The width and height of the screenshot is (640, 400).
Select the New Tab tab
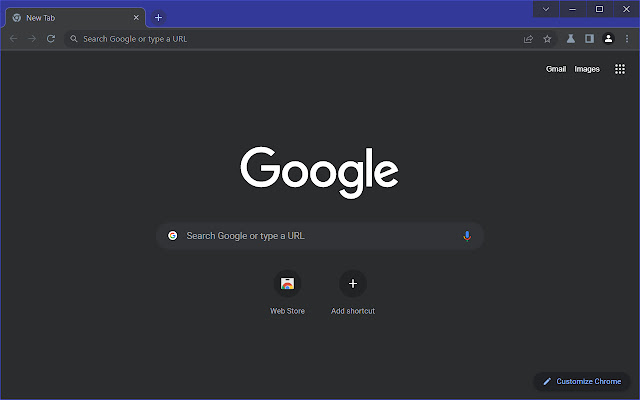[75, 18]
